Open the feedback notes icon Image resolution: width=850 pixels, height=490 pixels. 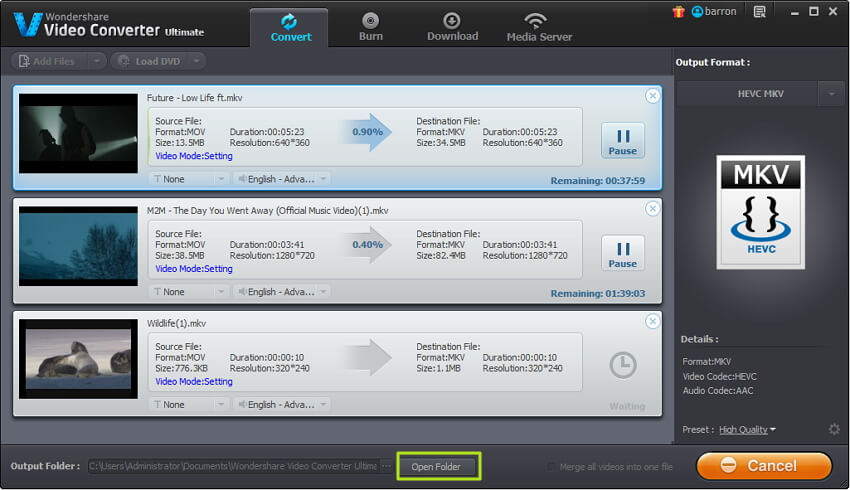click(759, 11)
